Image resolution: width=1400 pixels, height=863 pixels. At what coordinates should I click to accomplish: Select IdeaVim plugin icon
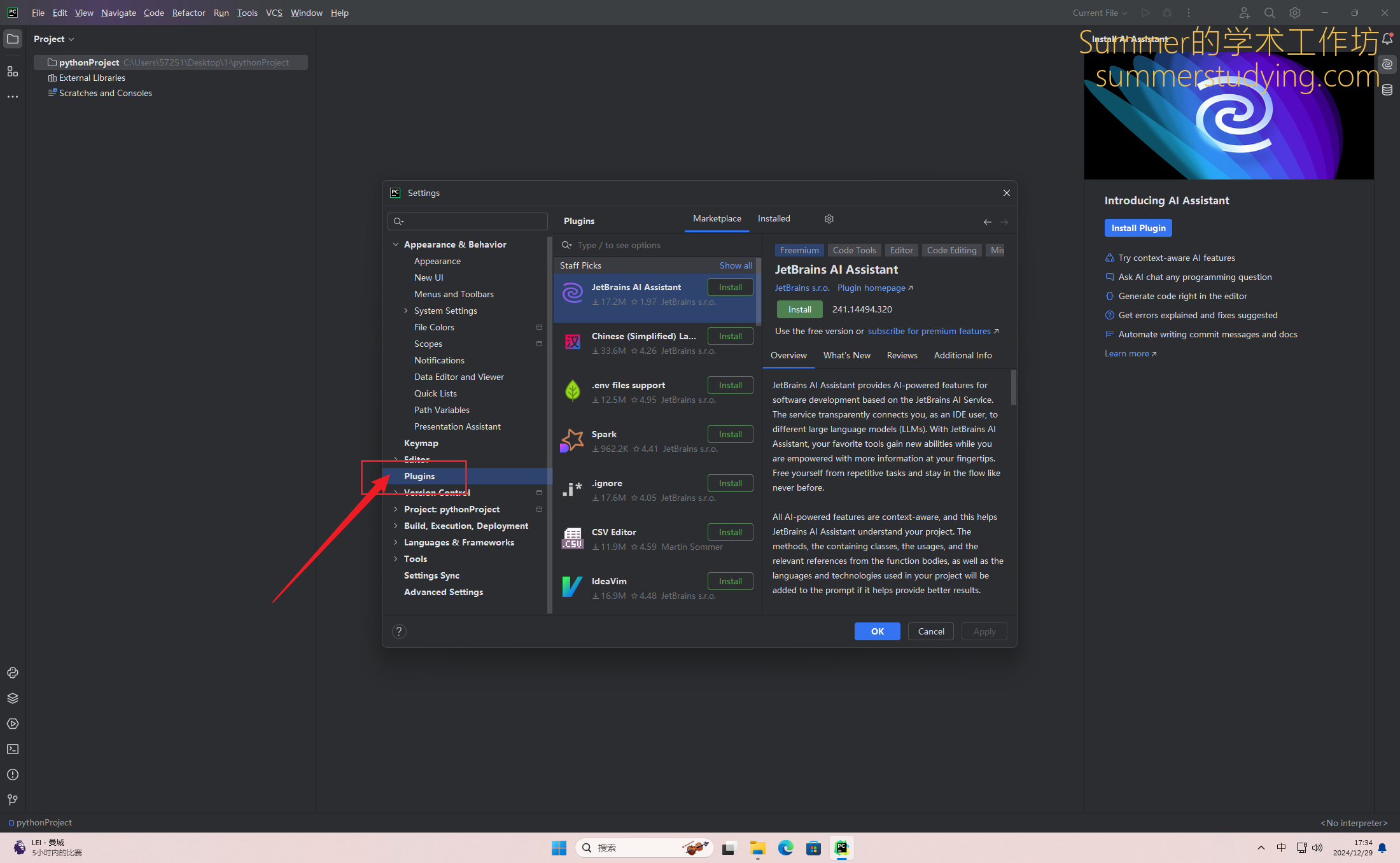572,587
